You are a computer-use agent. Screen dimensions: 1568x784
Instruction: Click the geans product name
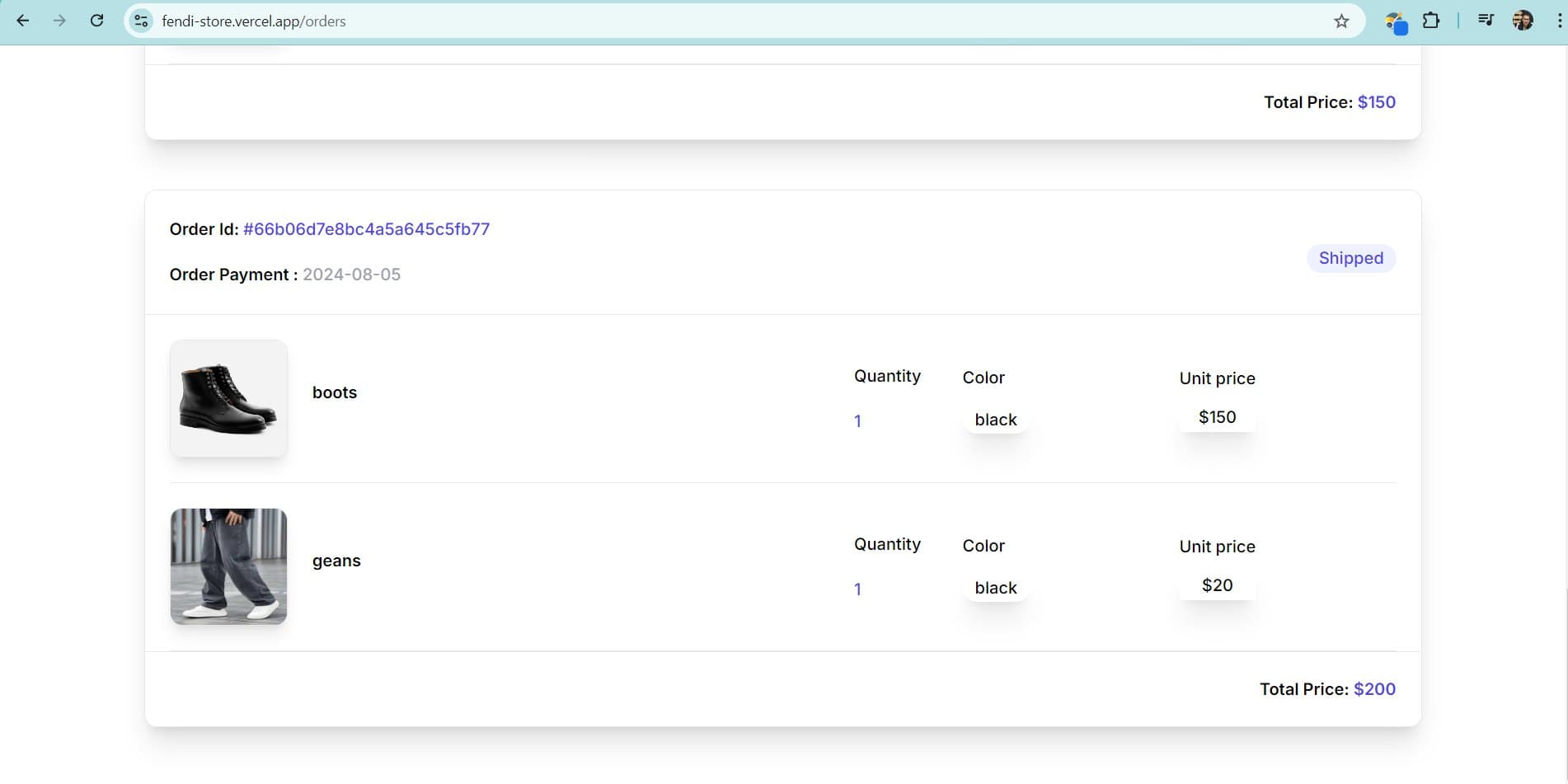pyautogui.click(x=336, y=561)
